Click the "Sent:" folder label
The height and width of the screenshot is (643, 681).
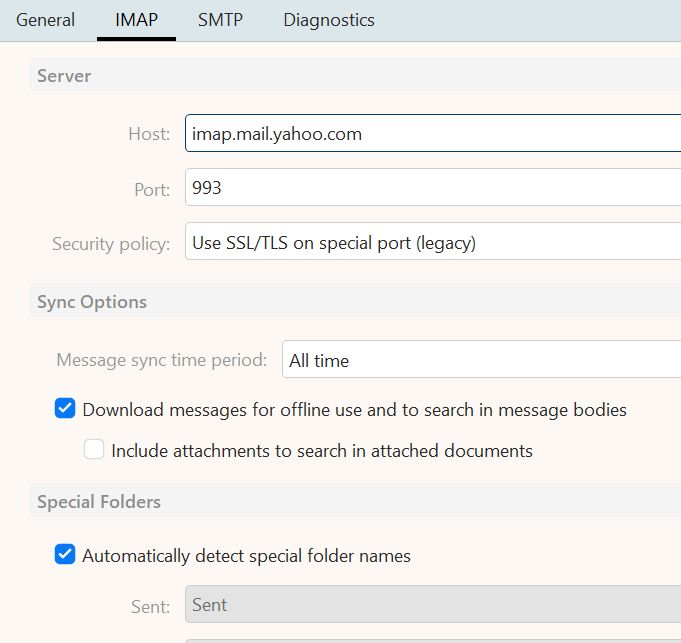coord(151,605)
